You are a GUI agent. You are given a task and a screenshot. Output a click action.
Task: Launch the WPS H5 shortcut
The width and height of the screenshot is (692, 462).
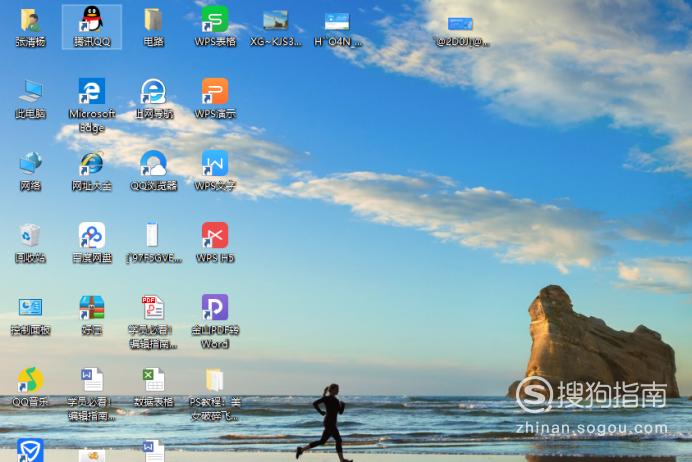pos(215,235)
